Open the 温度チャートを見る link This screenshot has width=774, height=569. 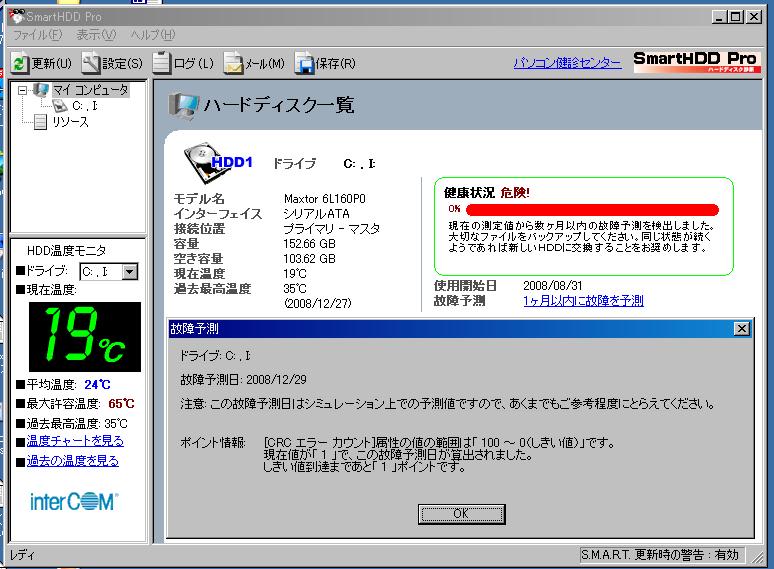[x=75, y=441]
